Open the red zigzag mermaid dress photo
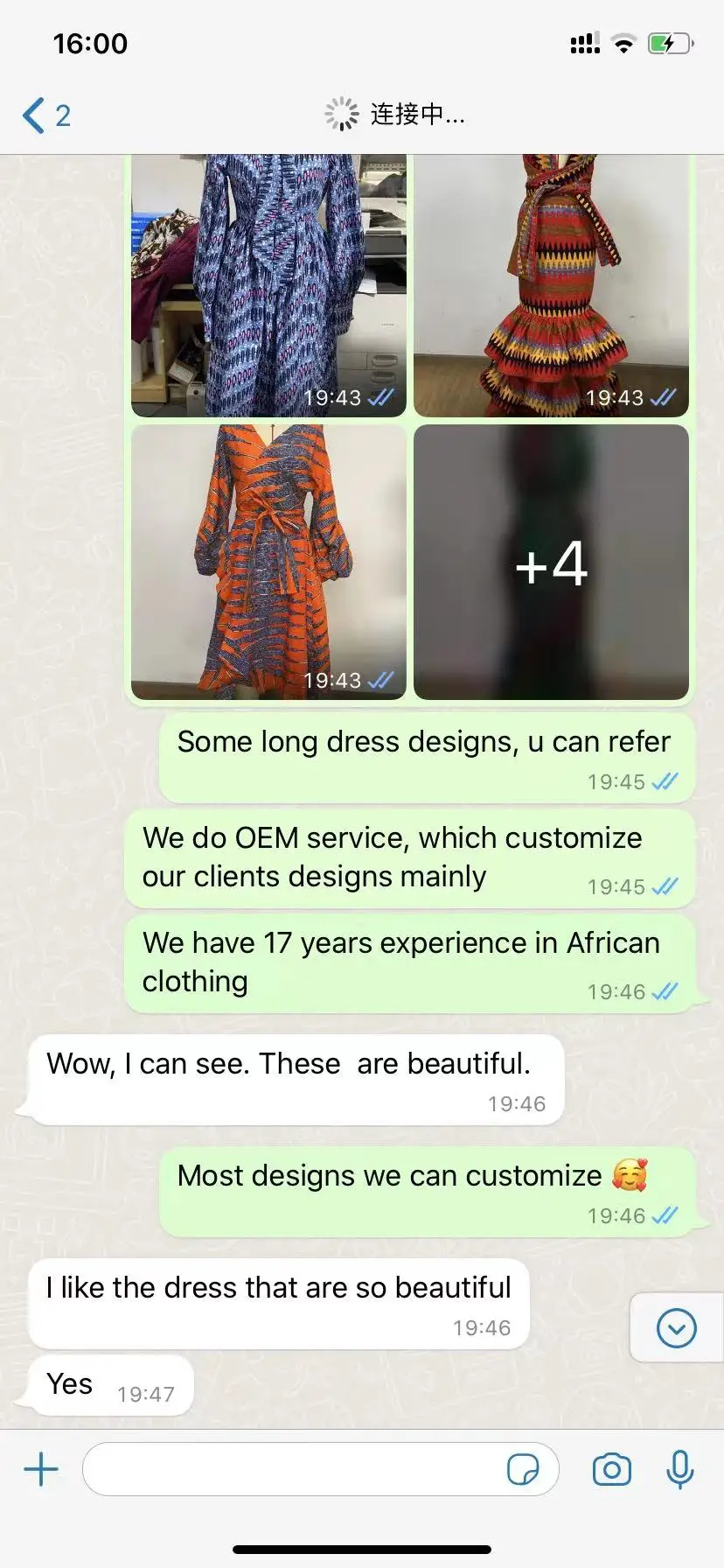Image resolution: width=724 pixels, height=1568 pixels. pos(551,285)
